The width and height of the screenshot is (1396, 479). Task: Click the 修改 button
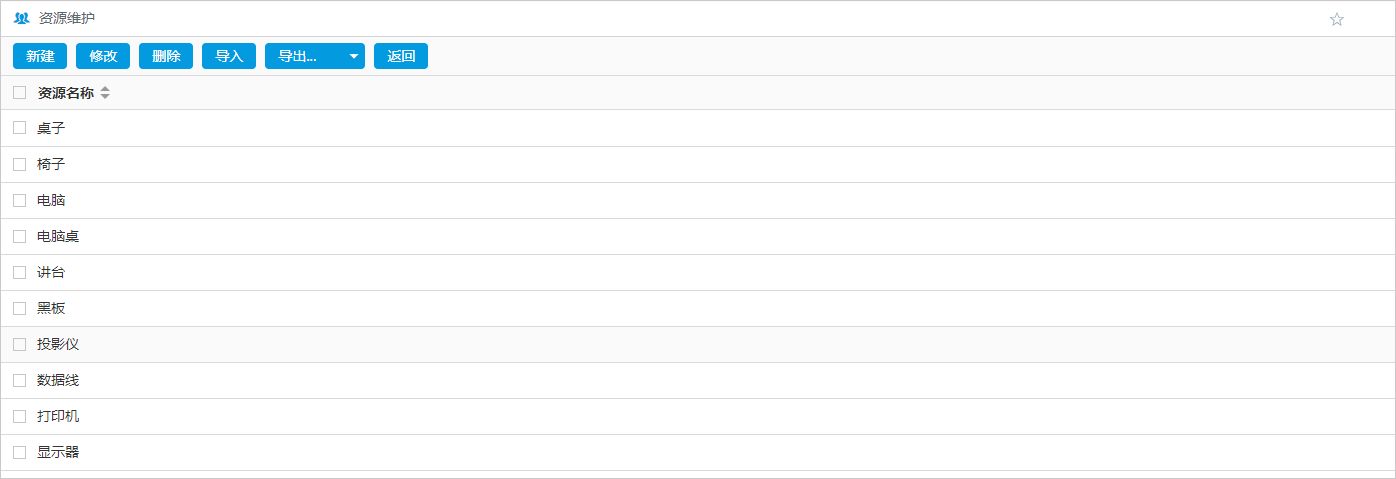pyautogui.click(x=103, y=56)
